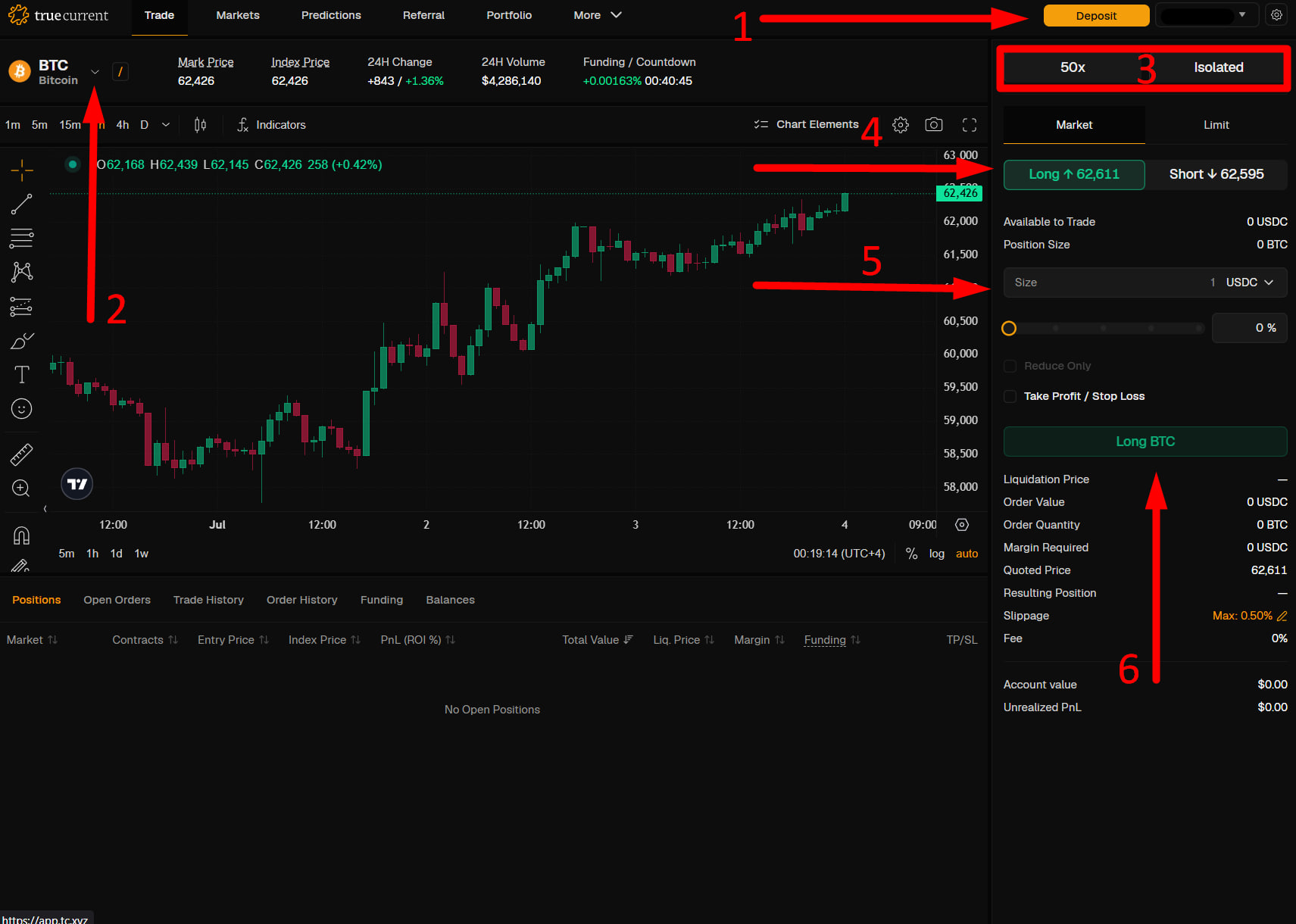Click the orange slash badge beside BTC

120,72
